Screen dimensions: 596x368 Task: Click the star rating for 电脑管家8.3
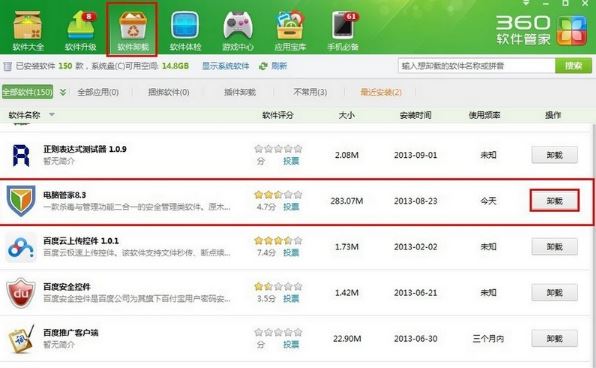click(x=278, y=195)
